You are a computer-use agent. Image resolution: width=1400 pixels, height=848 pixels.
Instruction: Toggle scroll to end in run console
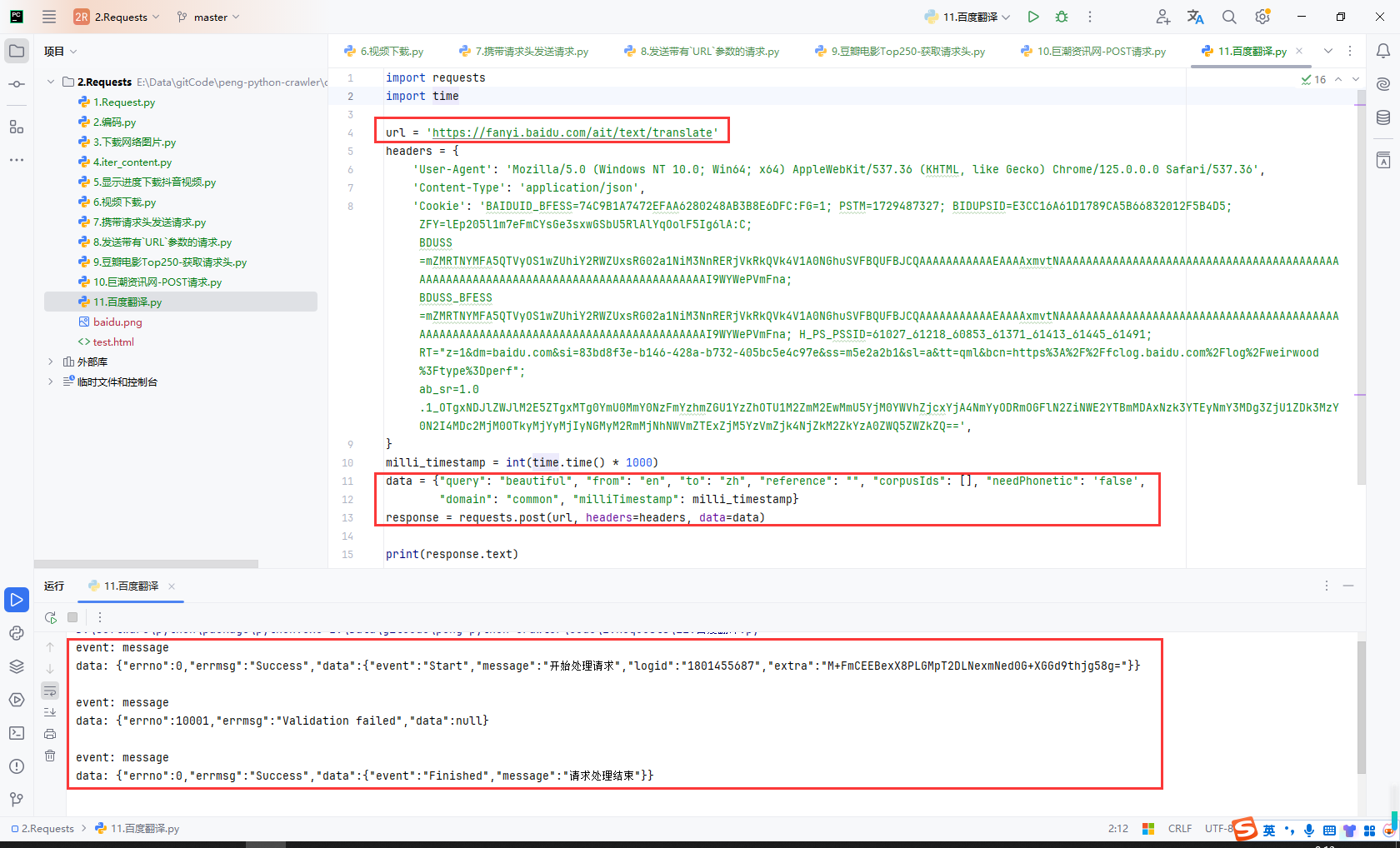(50, 712)
